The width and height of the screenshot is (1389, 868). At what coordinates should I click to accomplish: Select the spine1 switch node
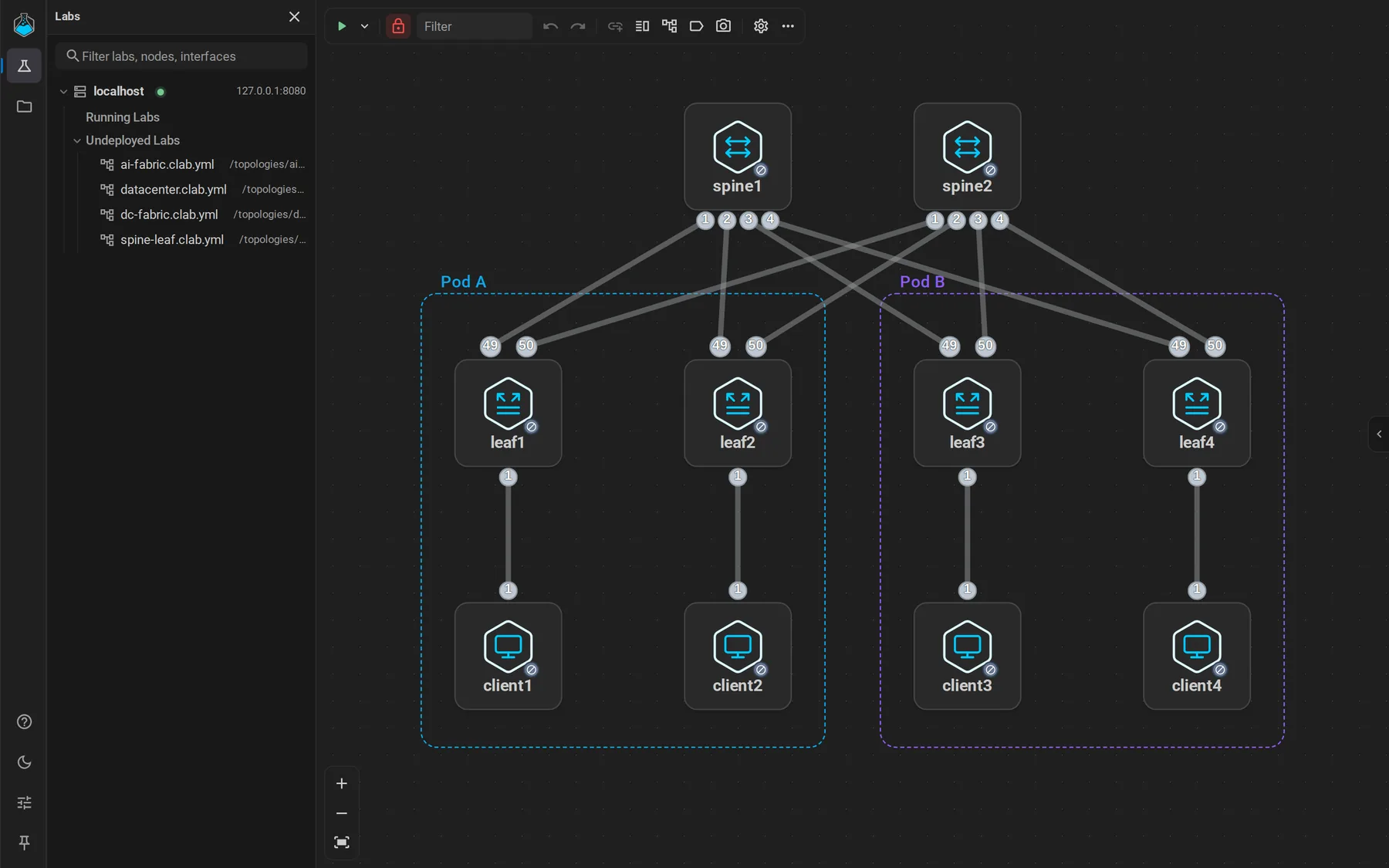coord(738,157)
